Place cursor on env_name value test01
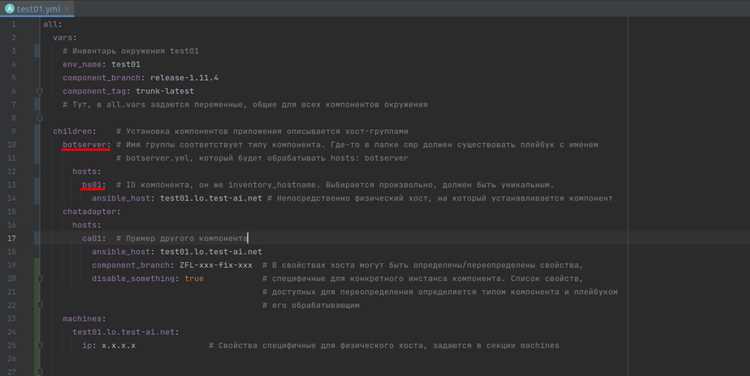 (x=126, y=64)
